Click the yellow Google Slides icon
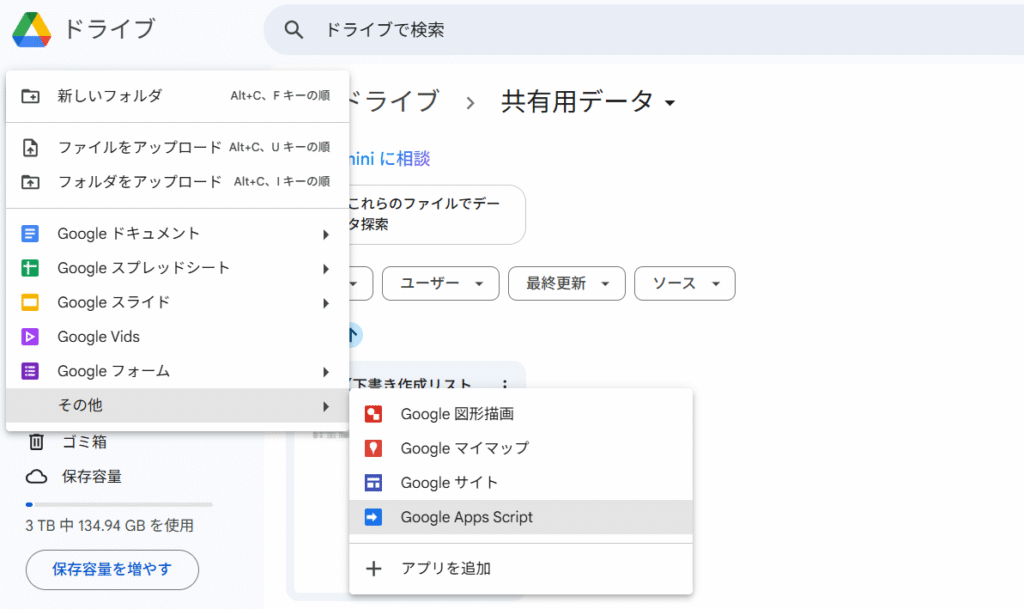The width and height of the screenshot is (1024, 609). 30,302
